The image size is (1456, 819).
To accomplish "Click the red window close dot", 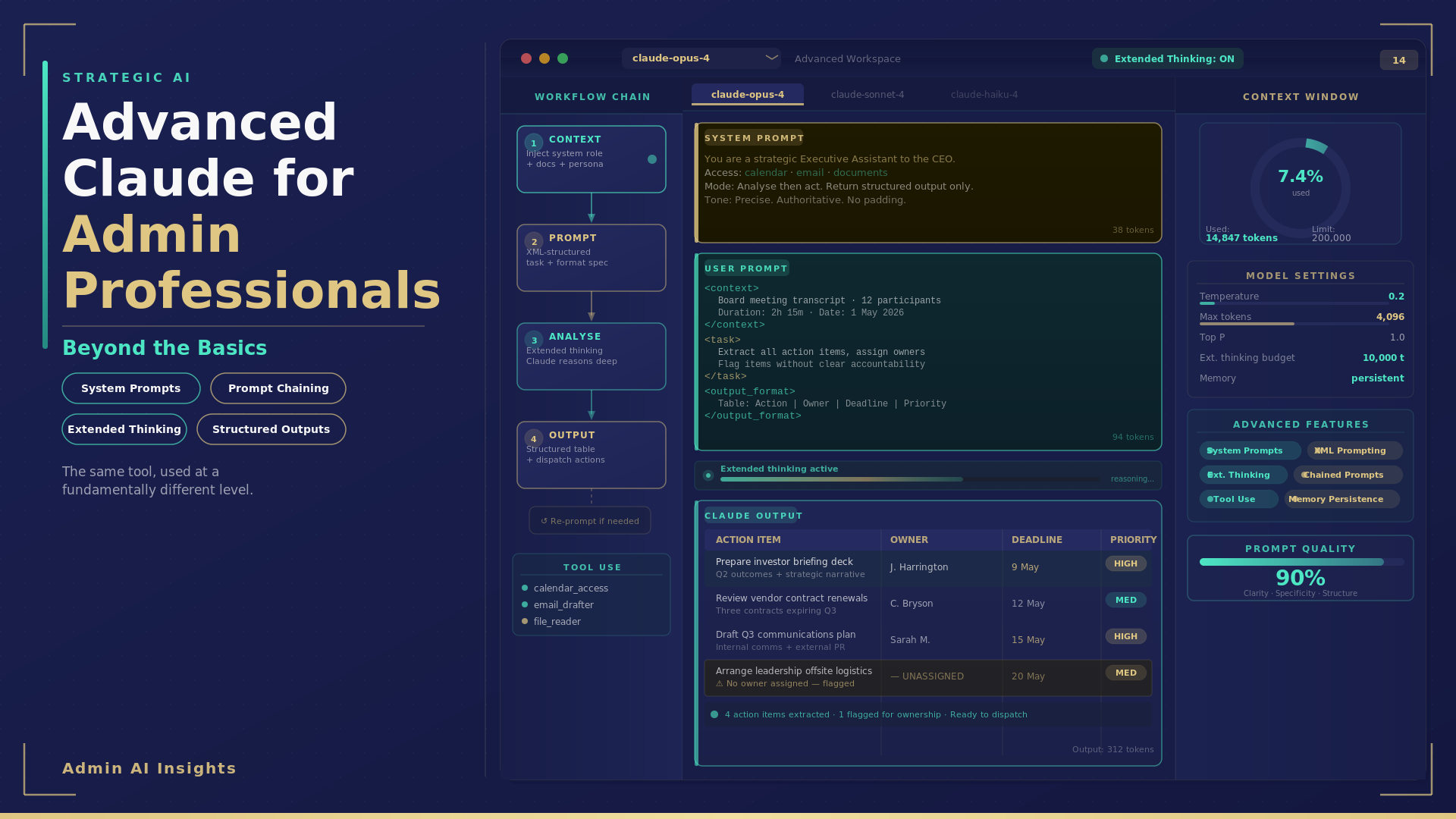I will click(526, 58).
